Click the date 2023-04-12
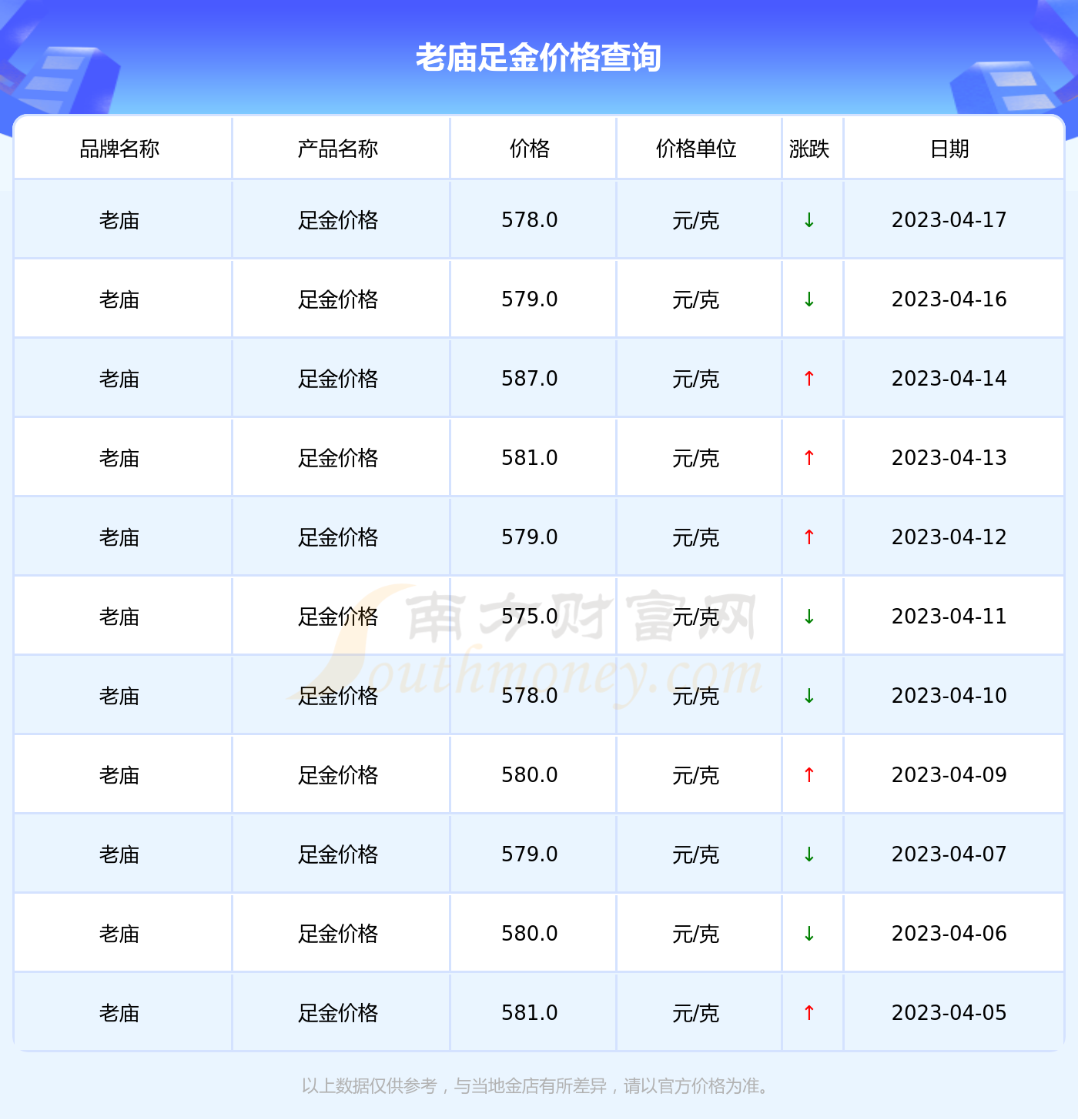The width and height of the screenshot is (1078, 1120). [x=949, y=537]
